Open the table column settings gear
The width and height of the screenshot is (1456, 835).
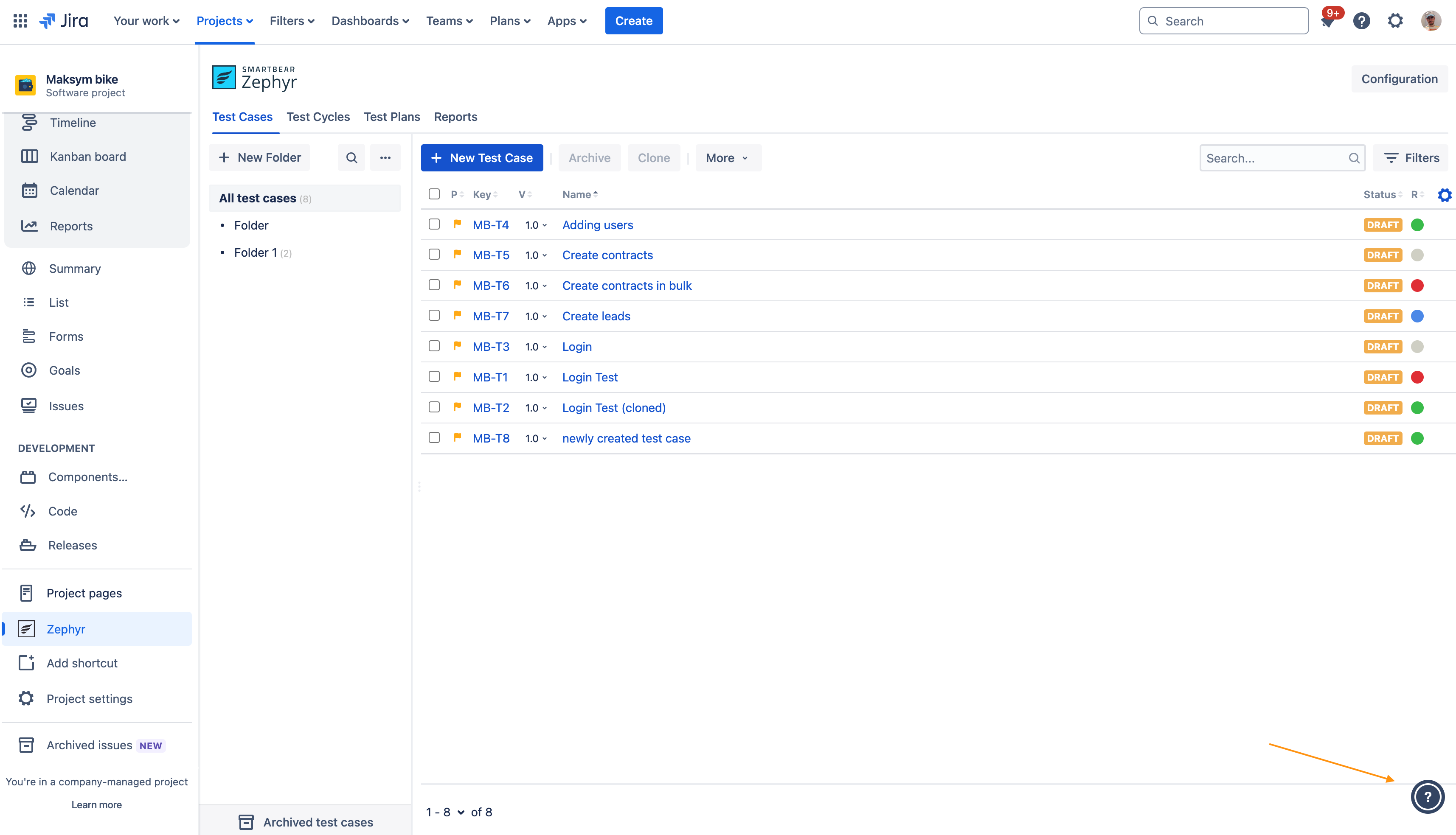pyautogui.click(x=1445, y=195)
